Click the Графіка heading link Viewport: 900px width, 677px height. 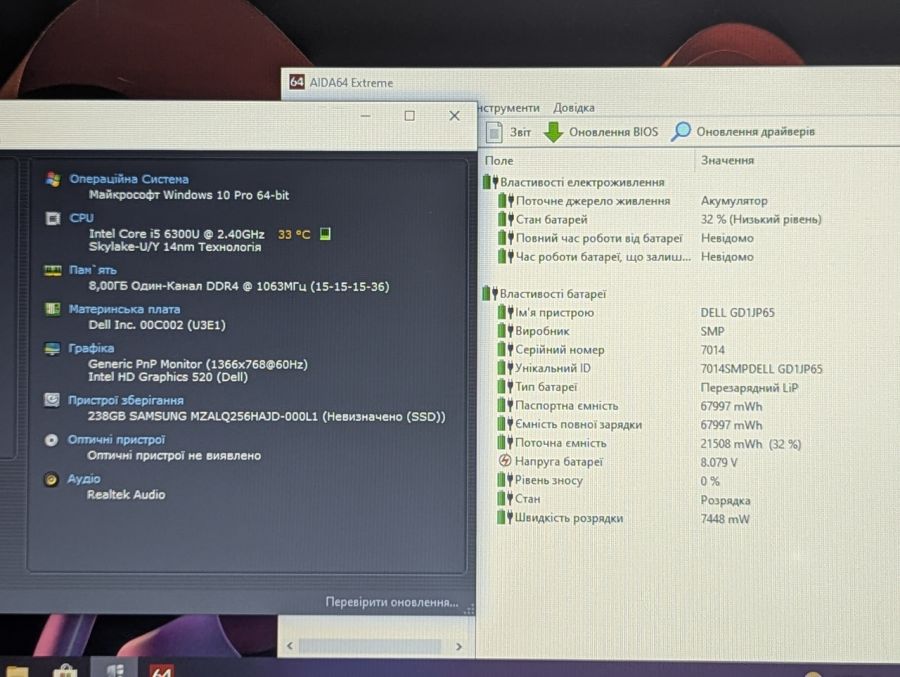[x=91, y=348]
